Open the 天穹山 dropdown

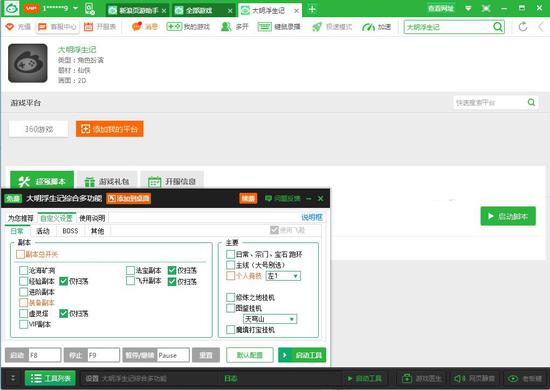[270, 319]
